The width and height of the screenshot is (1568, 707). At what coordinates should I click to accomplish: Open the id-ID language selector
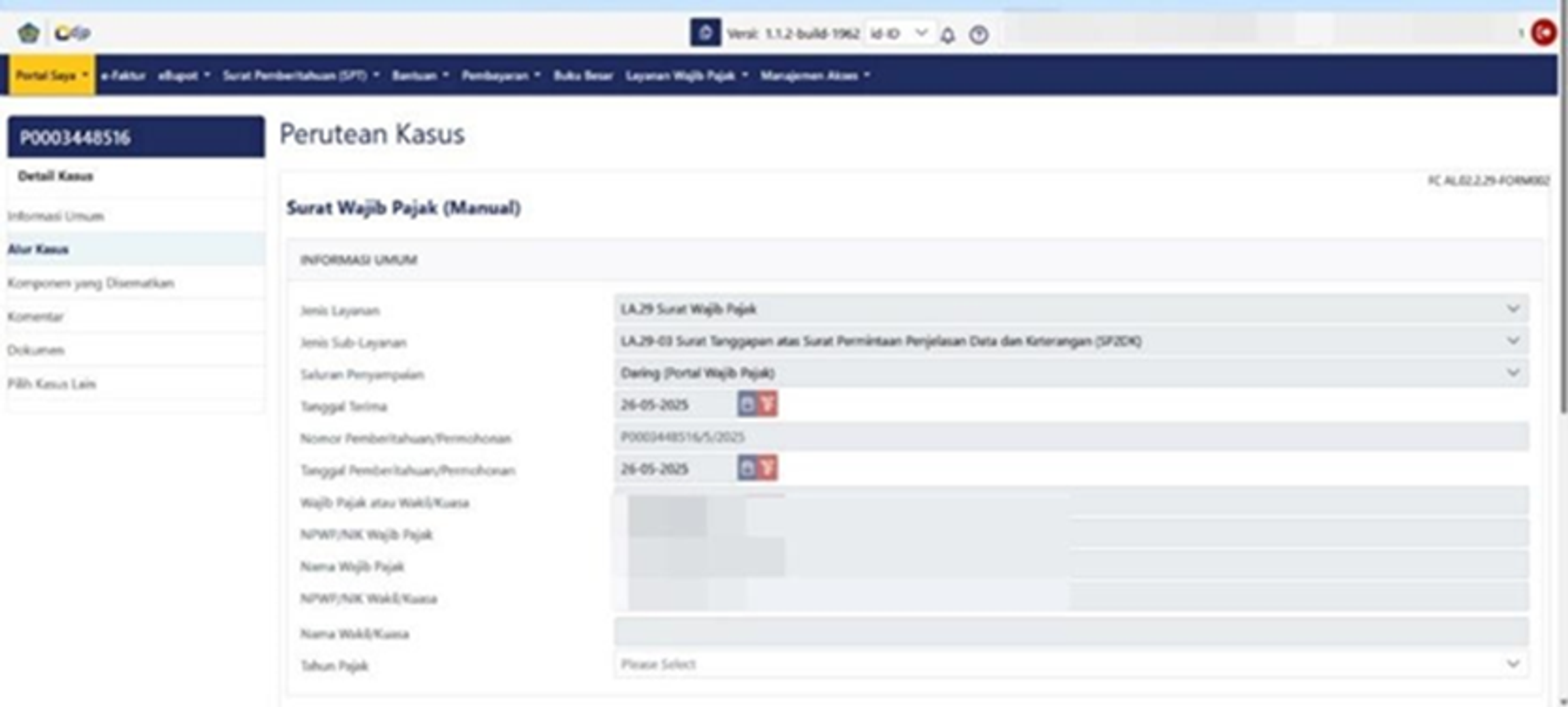coord(898,33)
